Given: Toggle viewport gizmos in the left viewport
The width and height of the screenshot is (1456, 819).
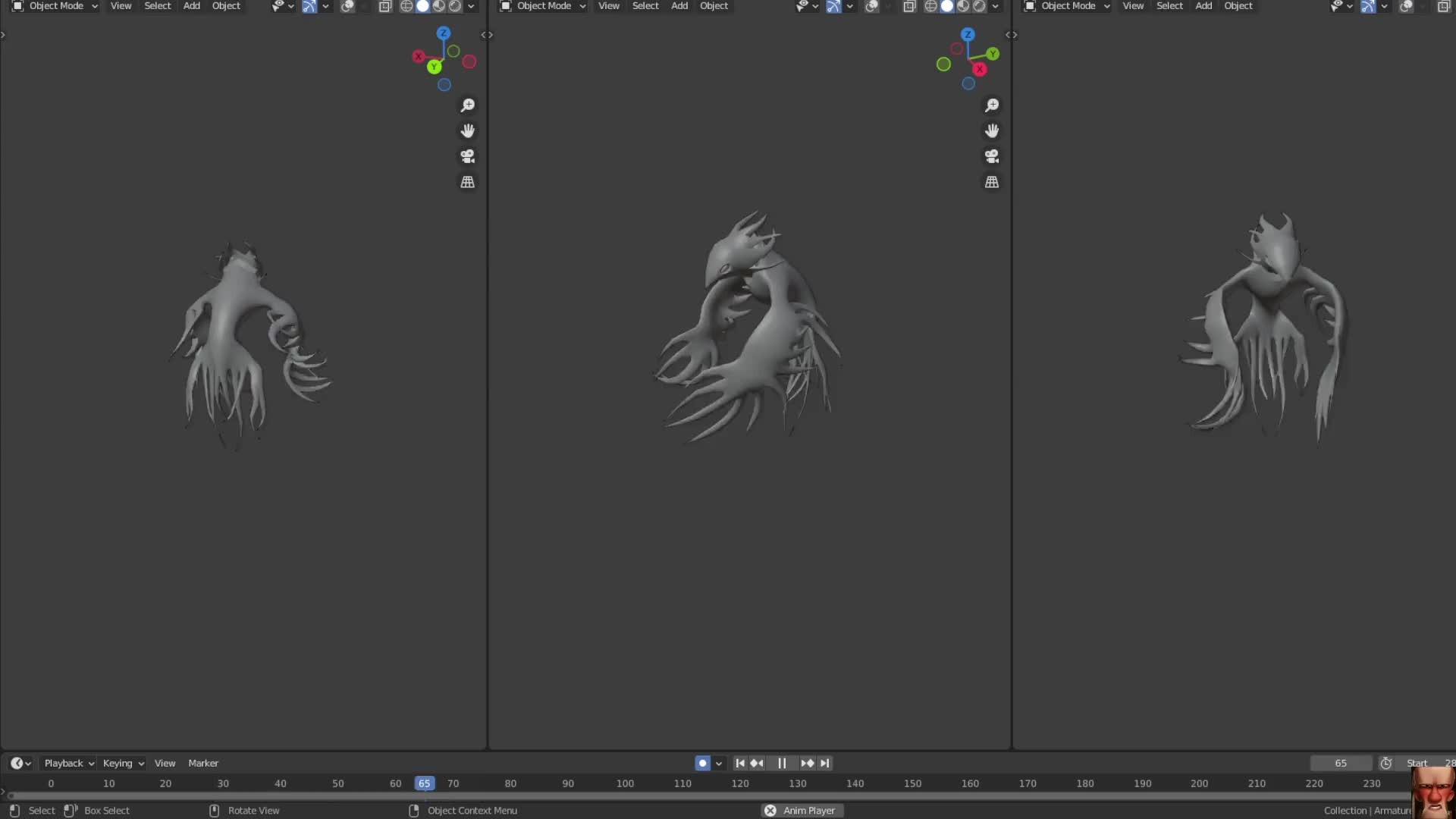Looking at the screenshot, I should (x=309, y=6).
